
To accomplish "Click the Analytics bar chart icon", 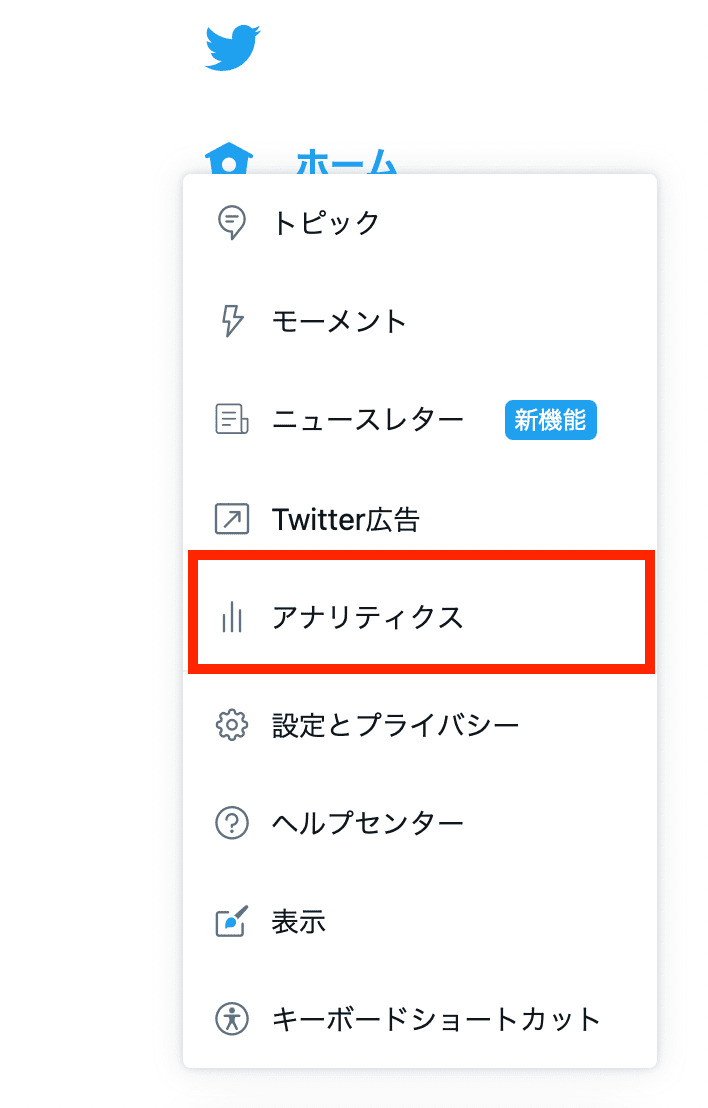I will pyautogui.click(x=231, y=617).
